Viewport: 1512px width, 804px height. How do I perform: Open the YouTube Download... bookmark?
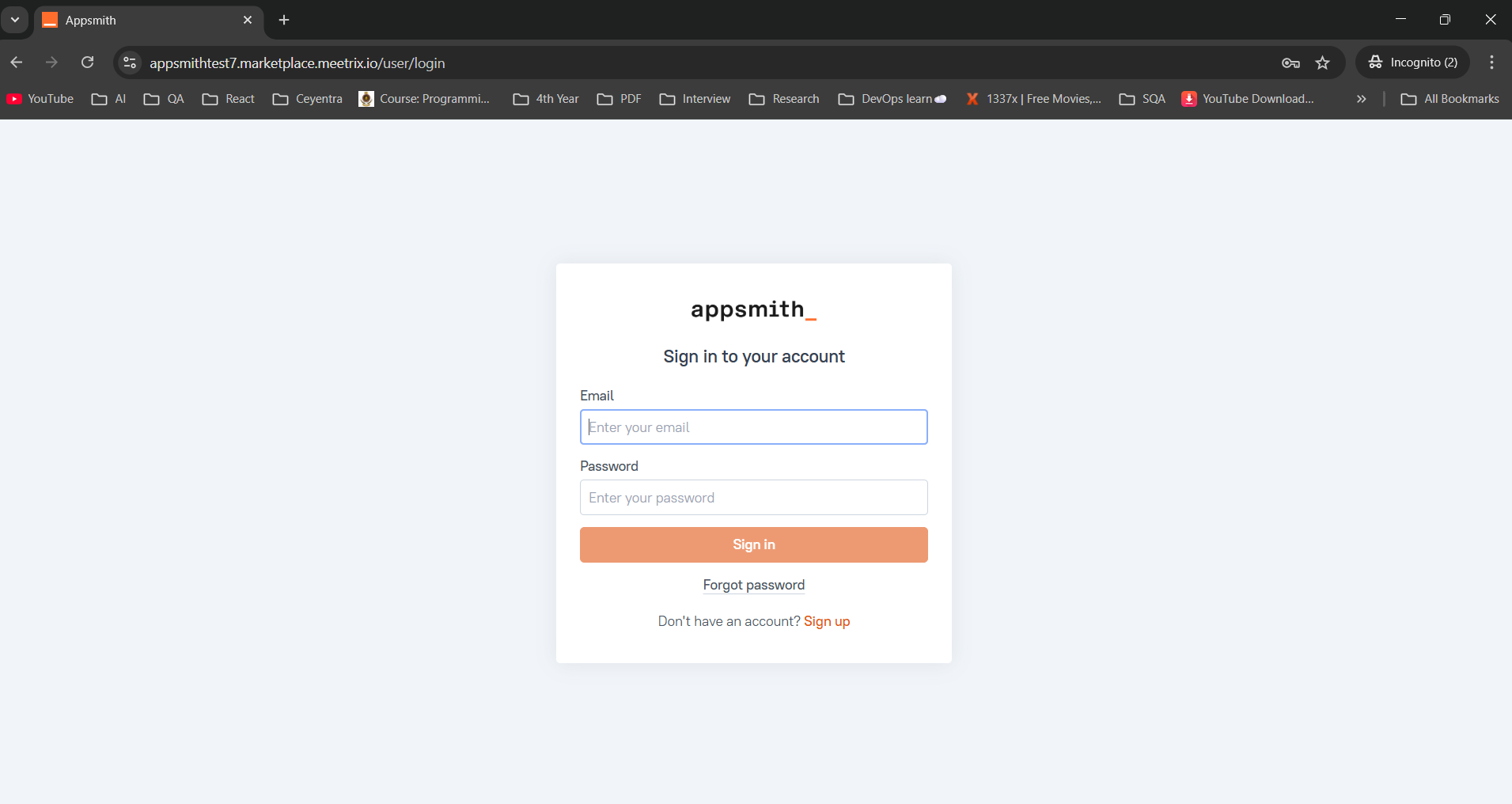pyautogui.click(x=1248, y=99)
